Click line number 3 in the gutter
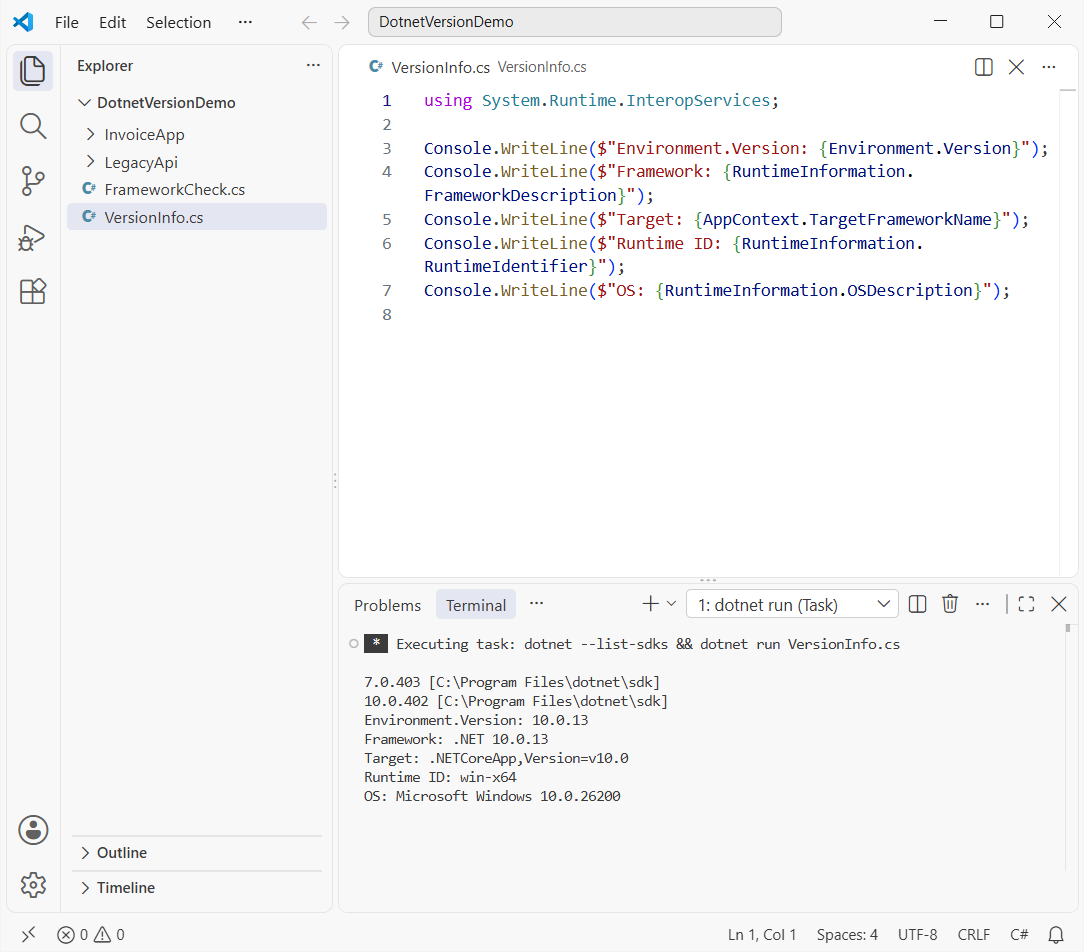The image size is (1084, 952). [386, 148]
